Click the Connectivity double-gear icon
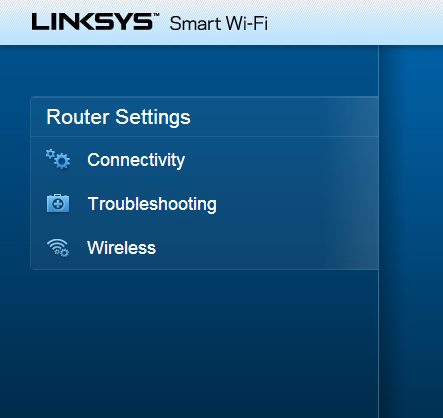The image size is (443, 418). click(58, 159)
